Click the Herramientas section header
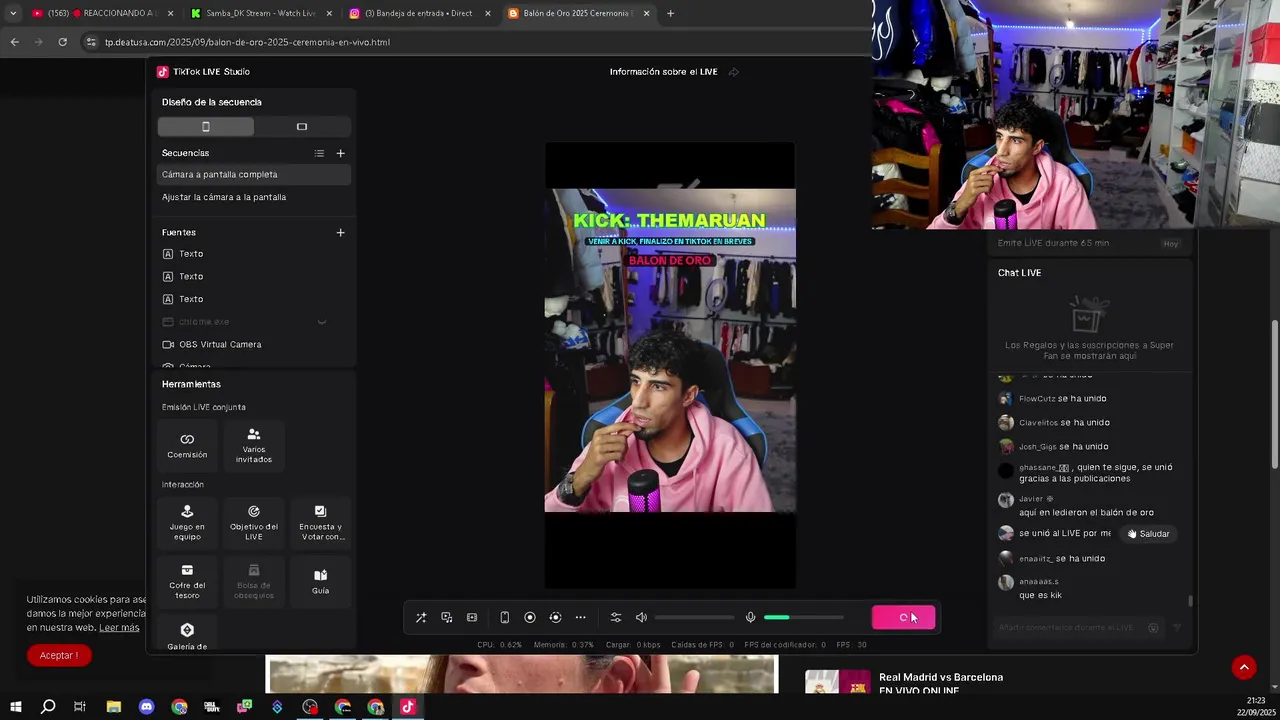This screenshot has height=720, width=1280. (191, 384)
